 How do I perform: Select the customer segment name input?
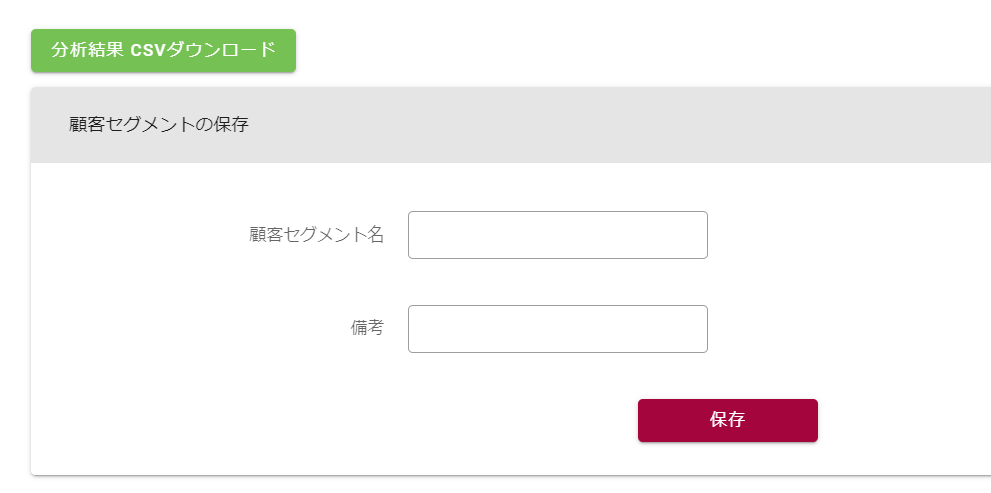(x=557, y=235)
